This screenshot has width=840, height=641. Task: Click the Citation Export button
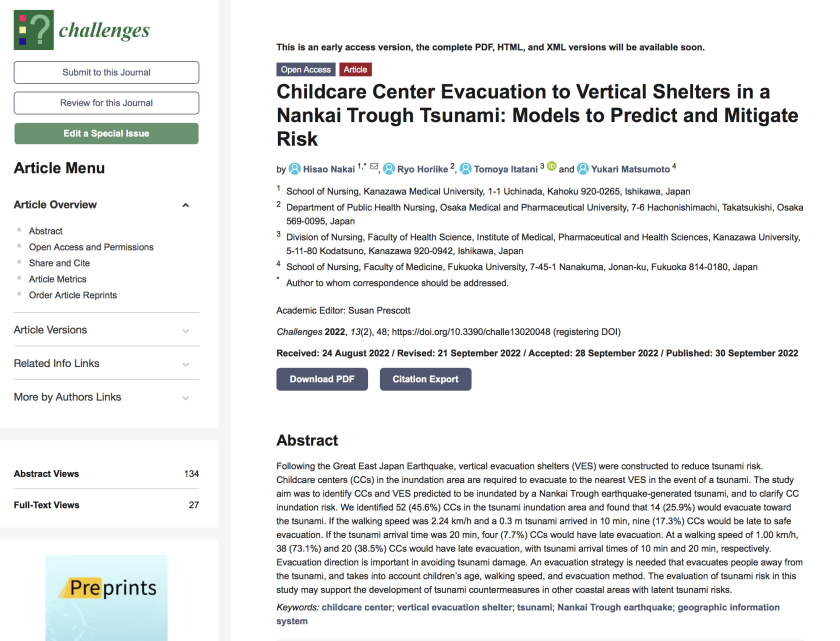pyautogui.click(x=425, y=379)
